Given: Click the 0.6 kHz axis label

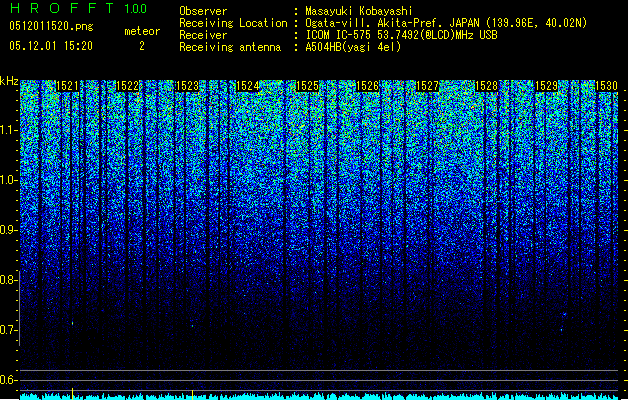Looking at the screenshot, I should point(8,380).
